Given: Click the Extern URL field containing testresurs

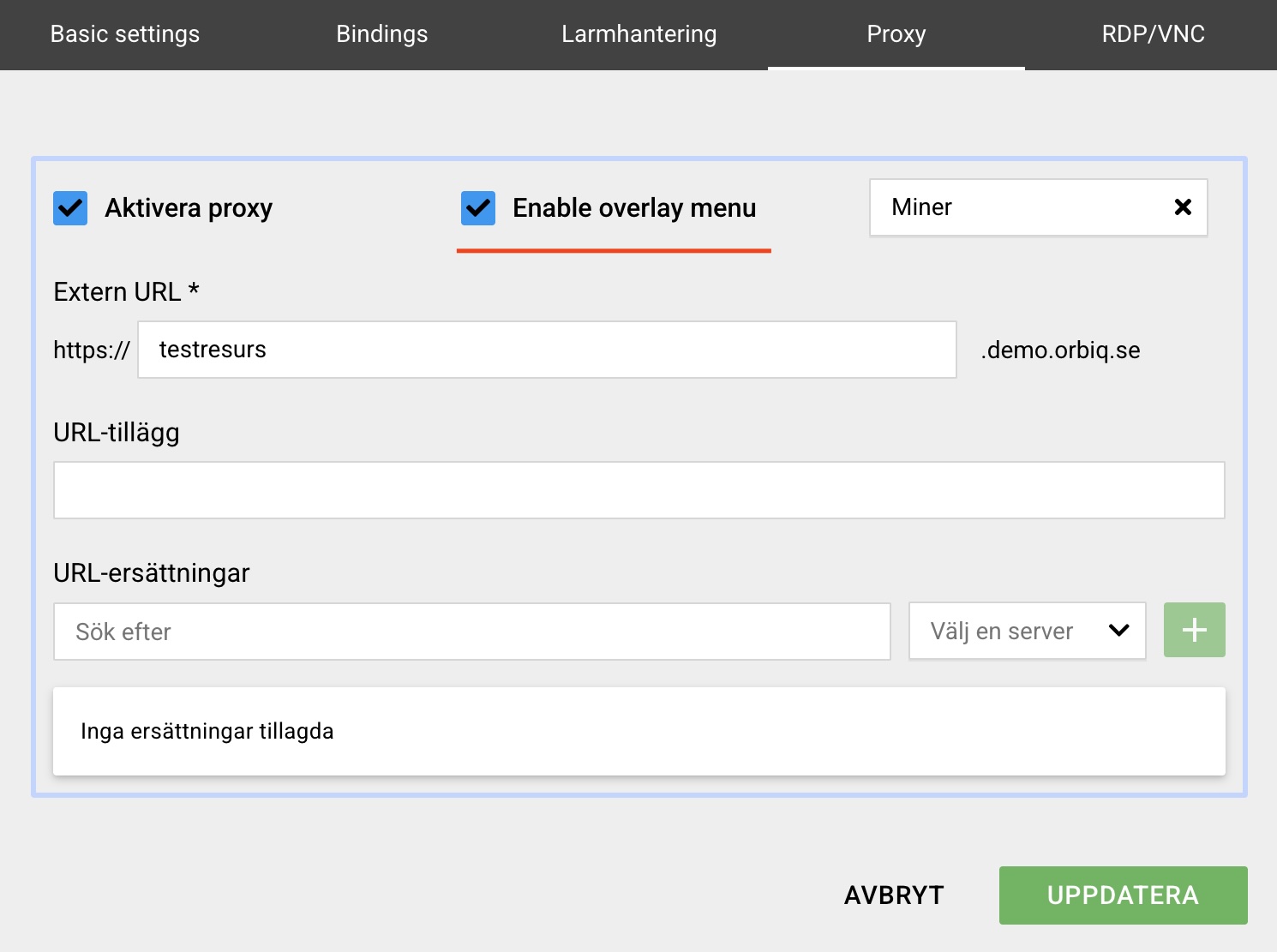Looking at the screenshot, I should (547, 350).
